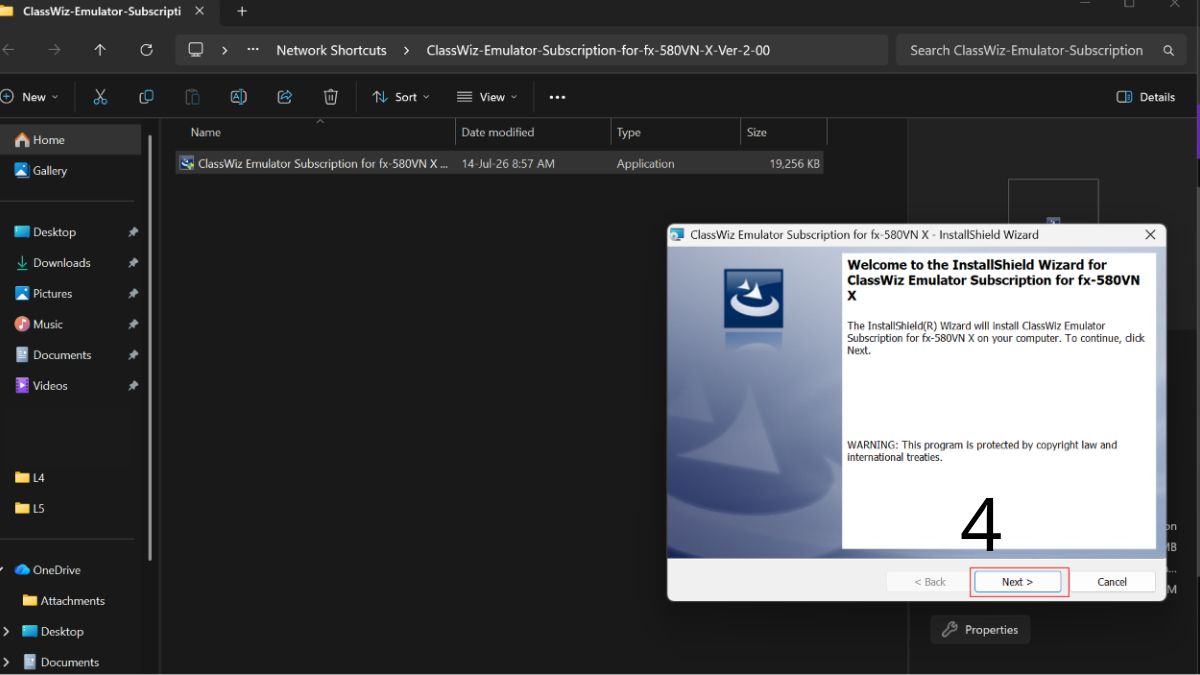Navigate forward with the forward arrow

point(54,50)
